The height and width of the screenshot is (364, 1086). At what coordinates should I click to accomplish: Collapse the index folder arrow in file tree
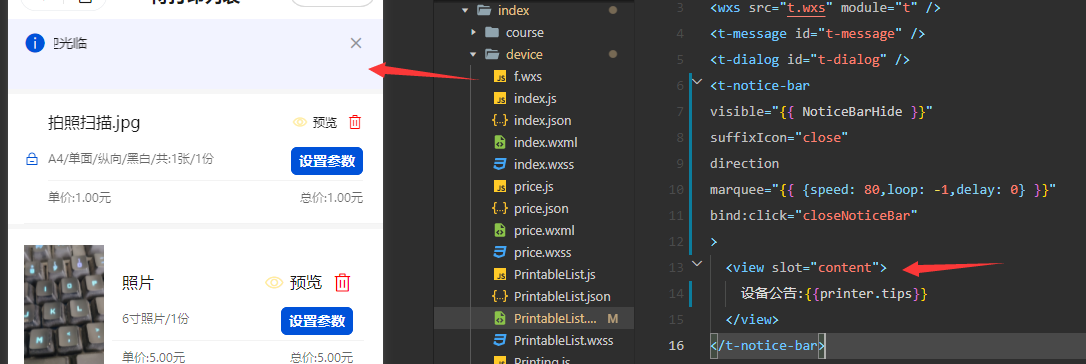point(464,10)
